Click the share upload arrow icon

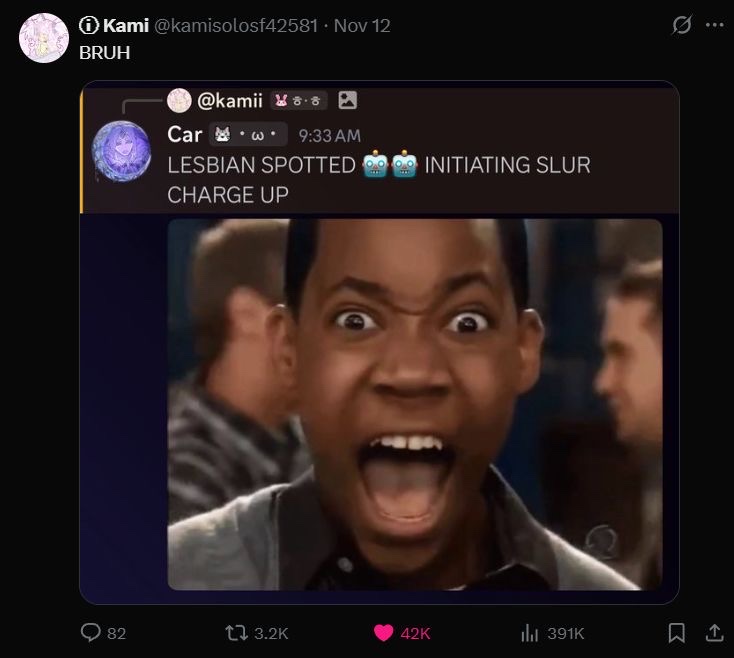point(714,633)
